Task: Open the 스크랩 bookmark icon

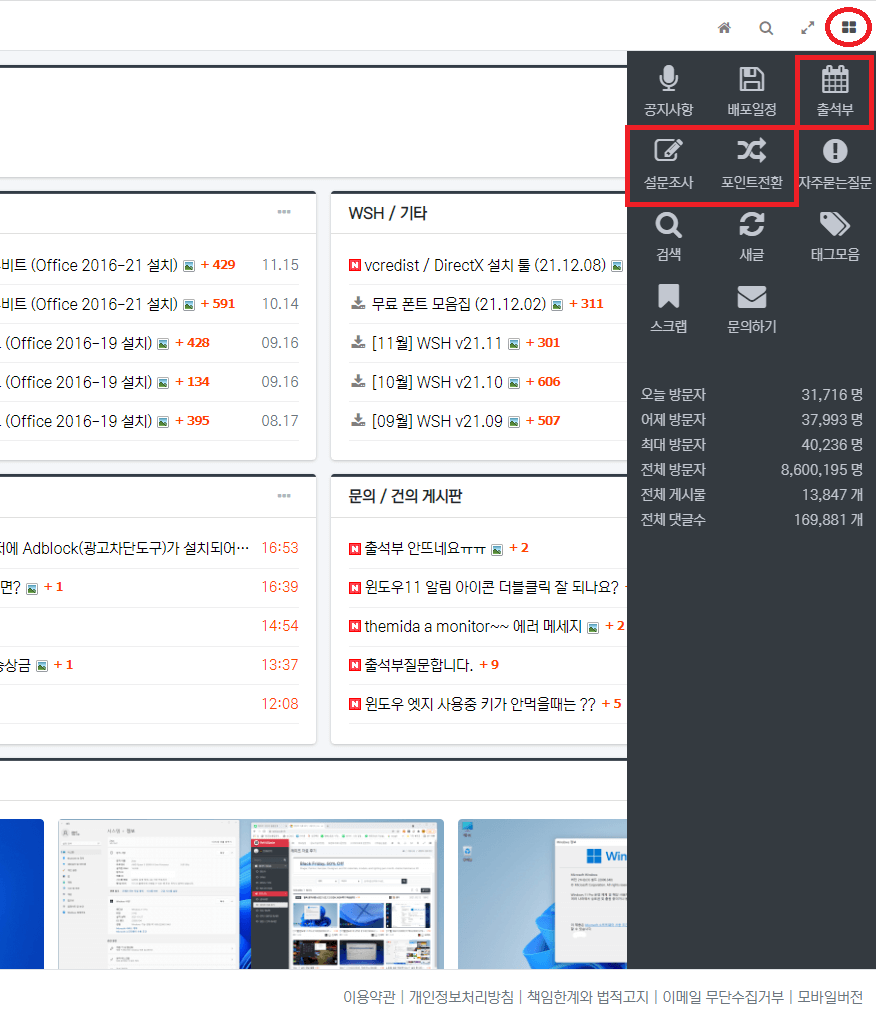Action: [668, 296]
